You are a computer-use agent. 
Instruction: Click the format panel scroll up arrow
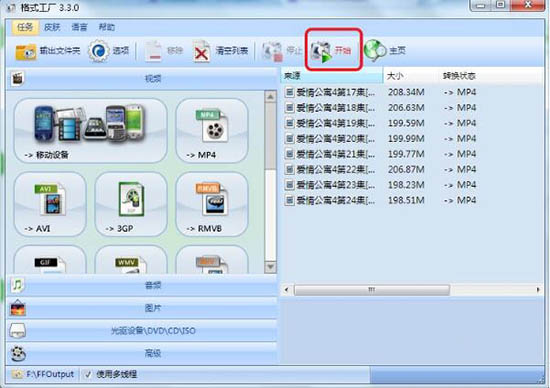(x=270, y=97)
